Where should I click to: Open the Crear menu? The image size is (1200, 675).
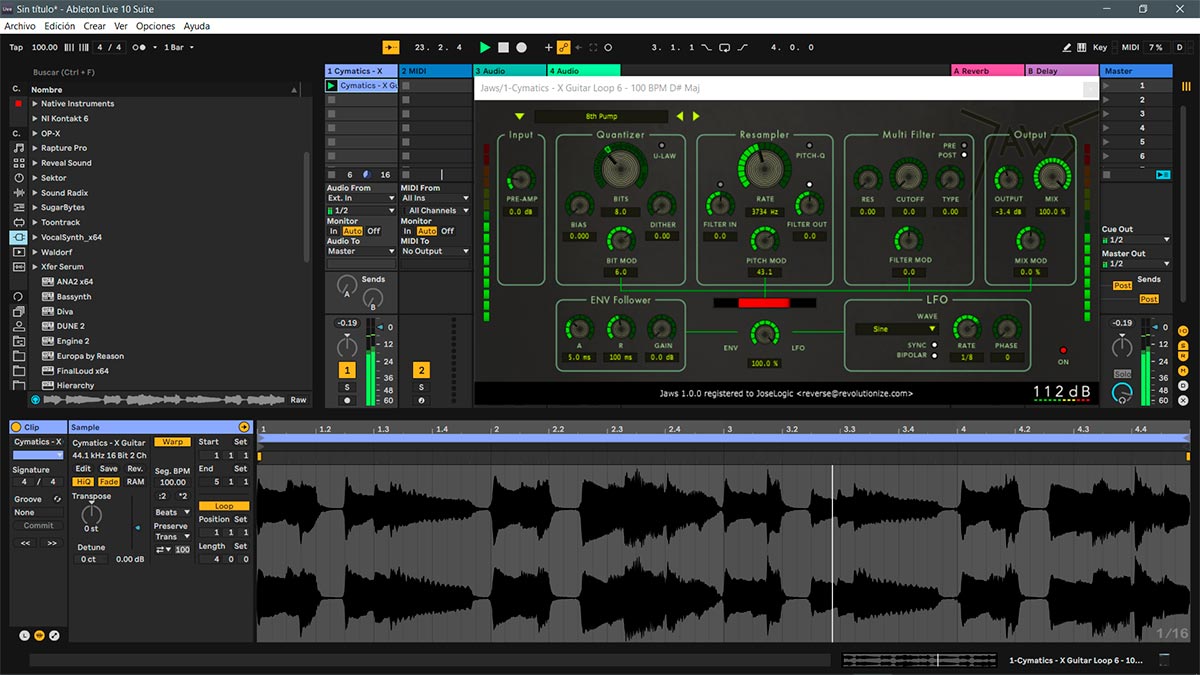[x=94, y=26]
